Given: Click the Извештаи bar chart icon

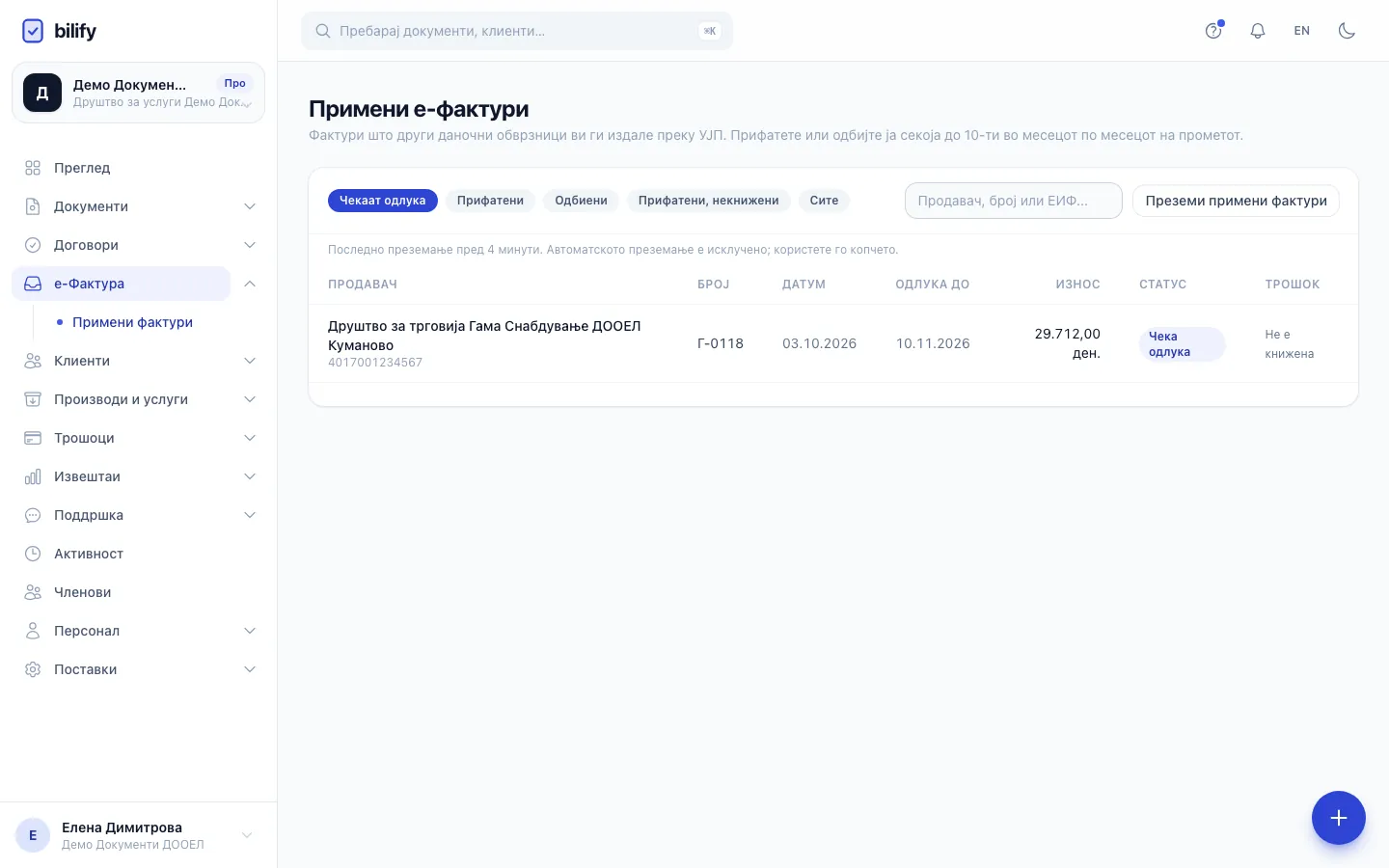Looking at the screenshot, I should pyautogui.click(x=33, y=476).
